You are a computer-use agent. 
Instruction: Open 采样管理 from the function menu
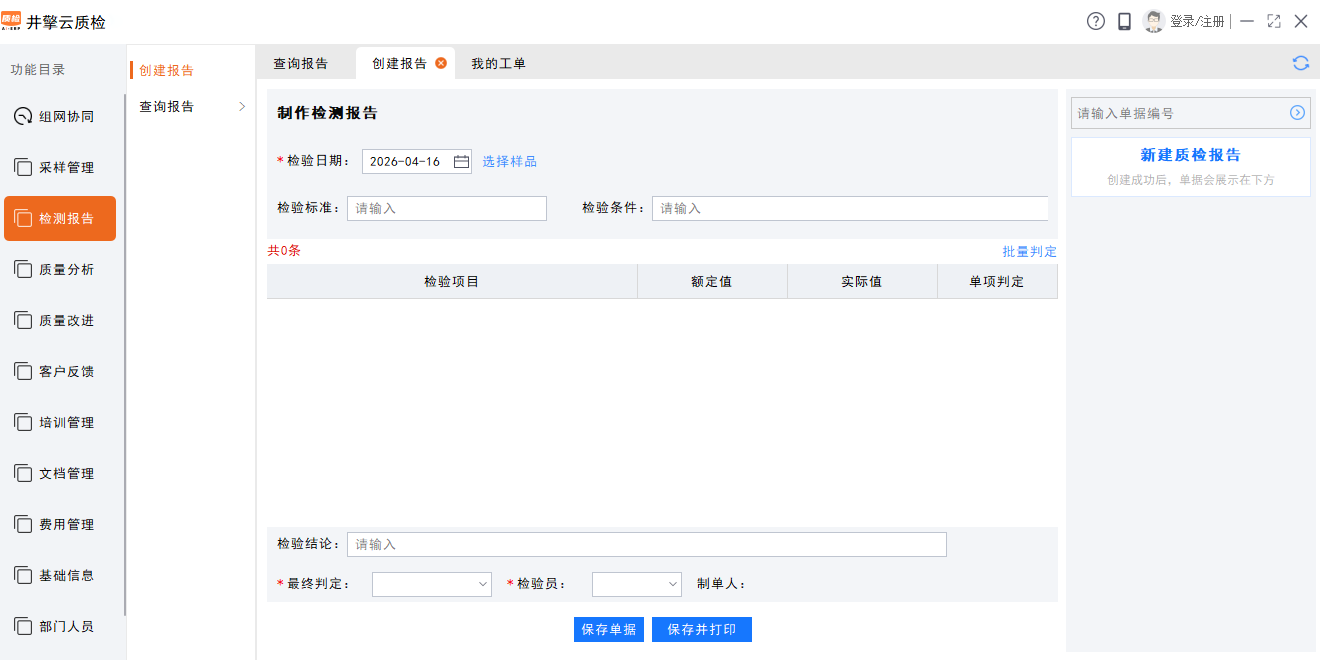(60, 167)
